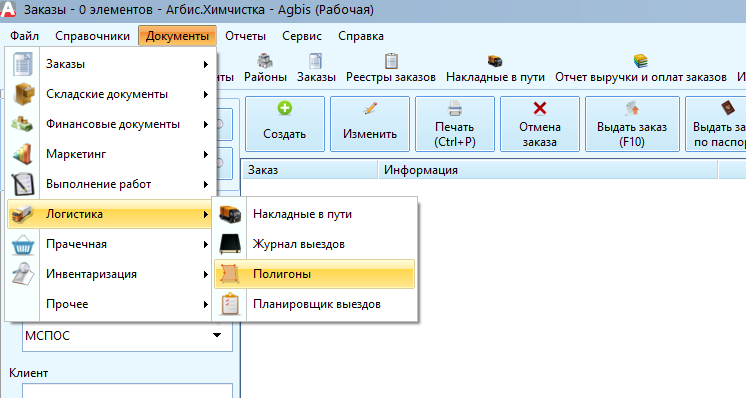Click the Agbis application logo icon
The width and height of the screenshot is (746, 398).
[x=8, y=10]
